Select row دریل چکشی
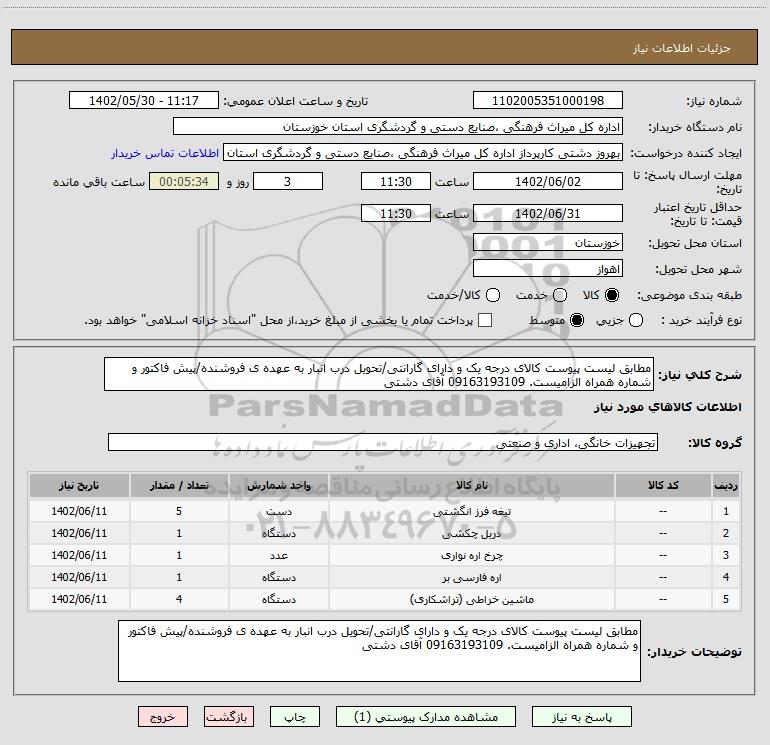 tap(385, 533)
